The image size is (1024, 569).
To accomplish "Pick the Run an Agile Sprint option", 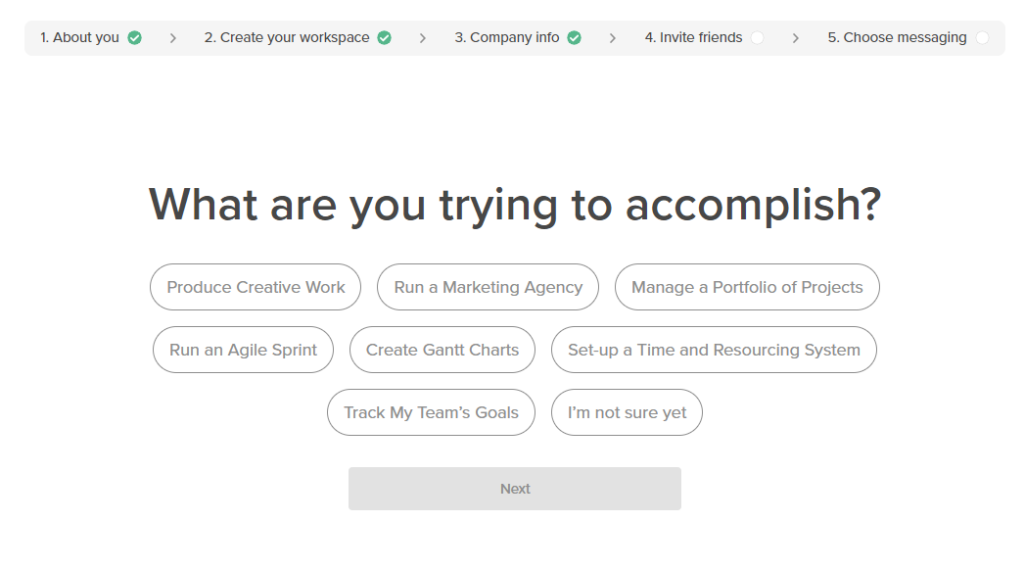I will click(243, 350).
